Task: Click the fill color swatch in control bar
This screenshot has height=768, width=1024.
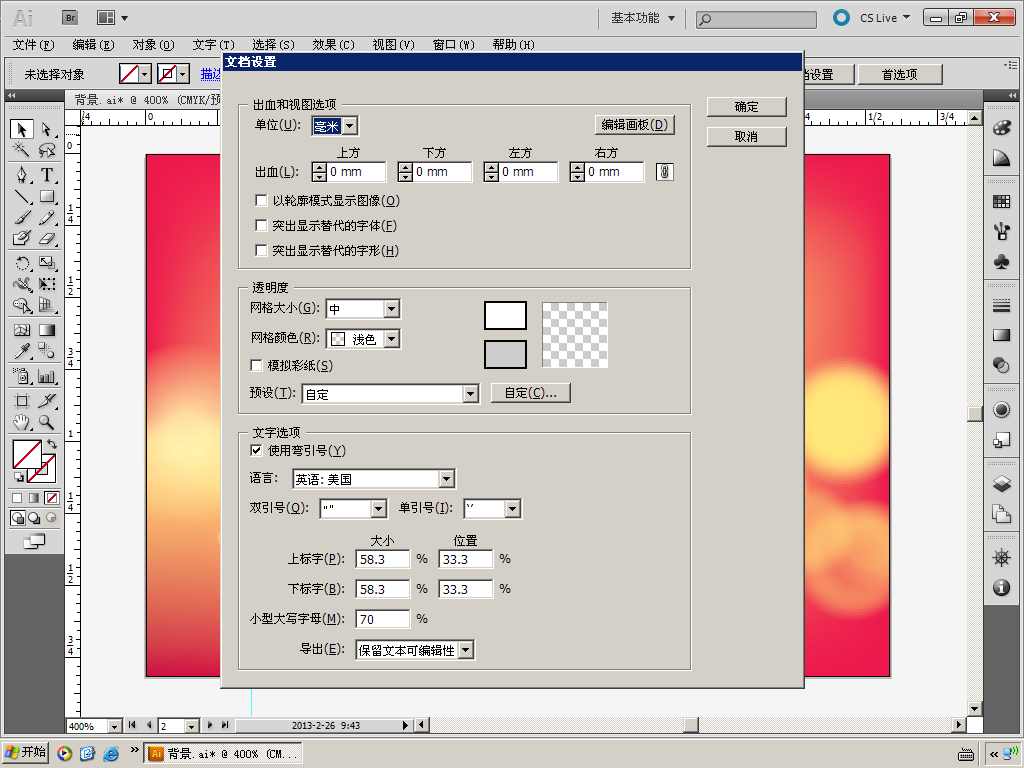Action: [x=129, y=74]
